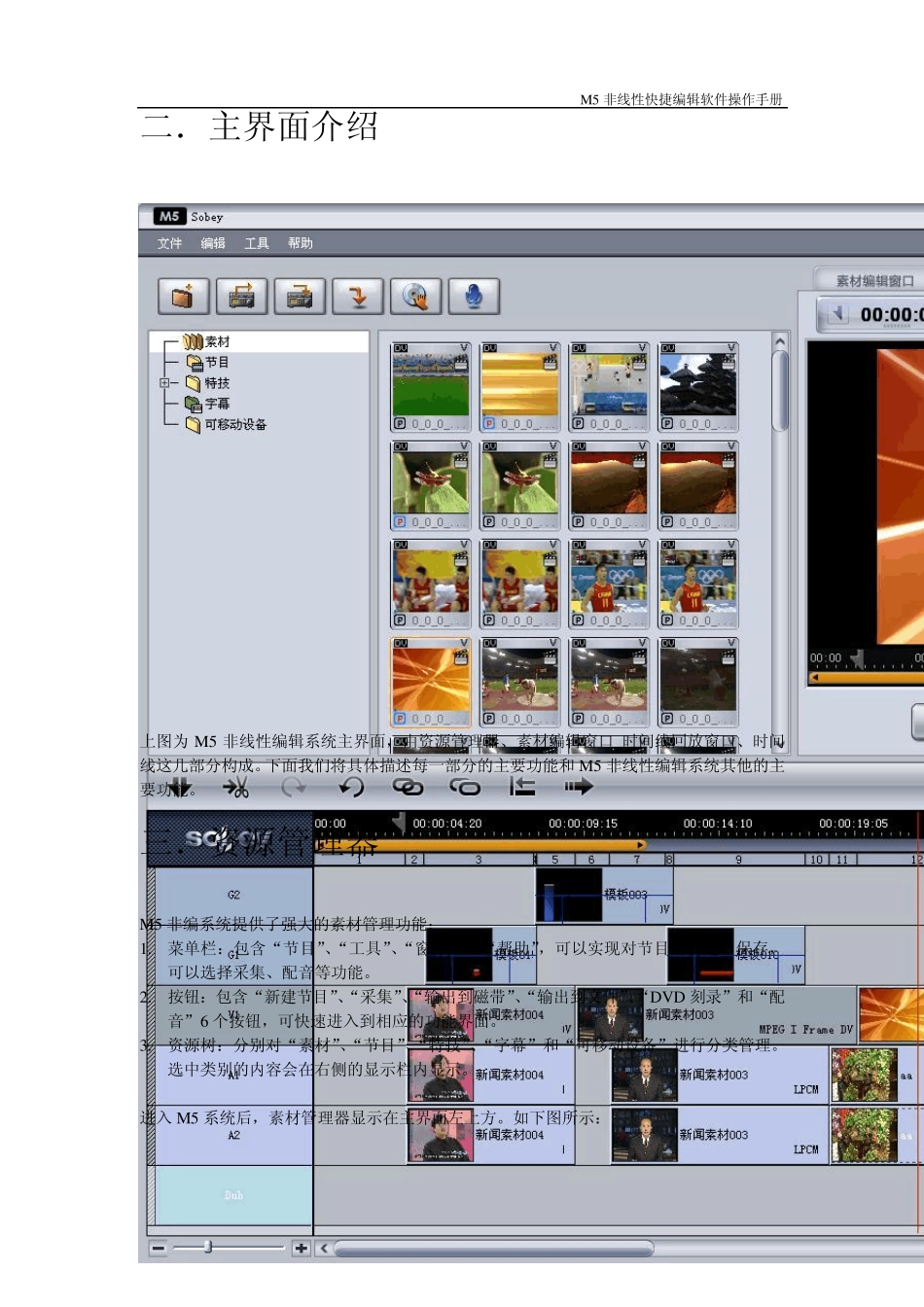Select the pagoda temple clip thumbnail
The image size is (924, 1307).
pos(698,386)
